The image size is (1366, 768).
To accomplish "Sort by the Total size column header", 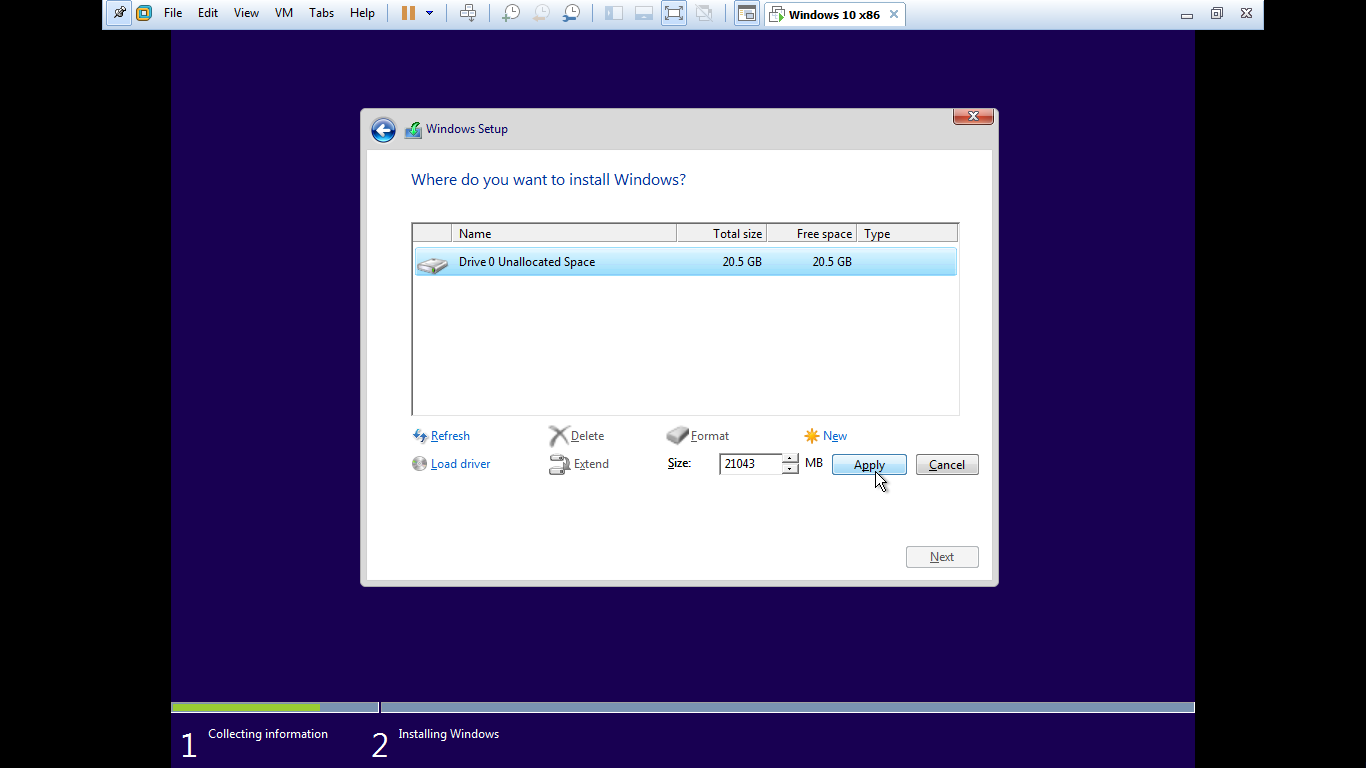I will coord(722,233).
